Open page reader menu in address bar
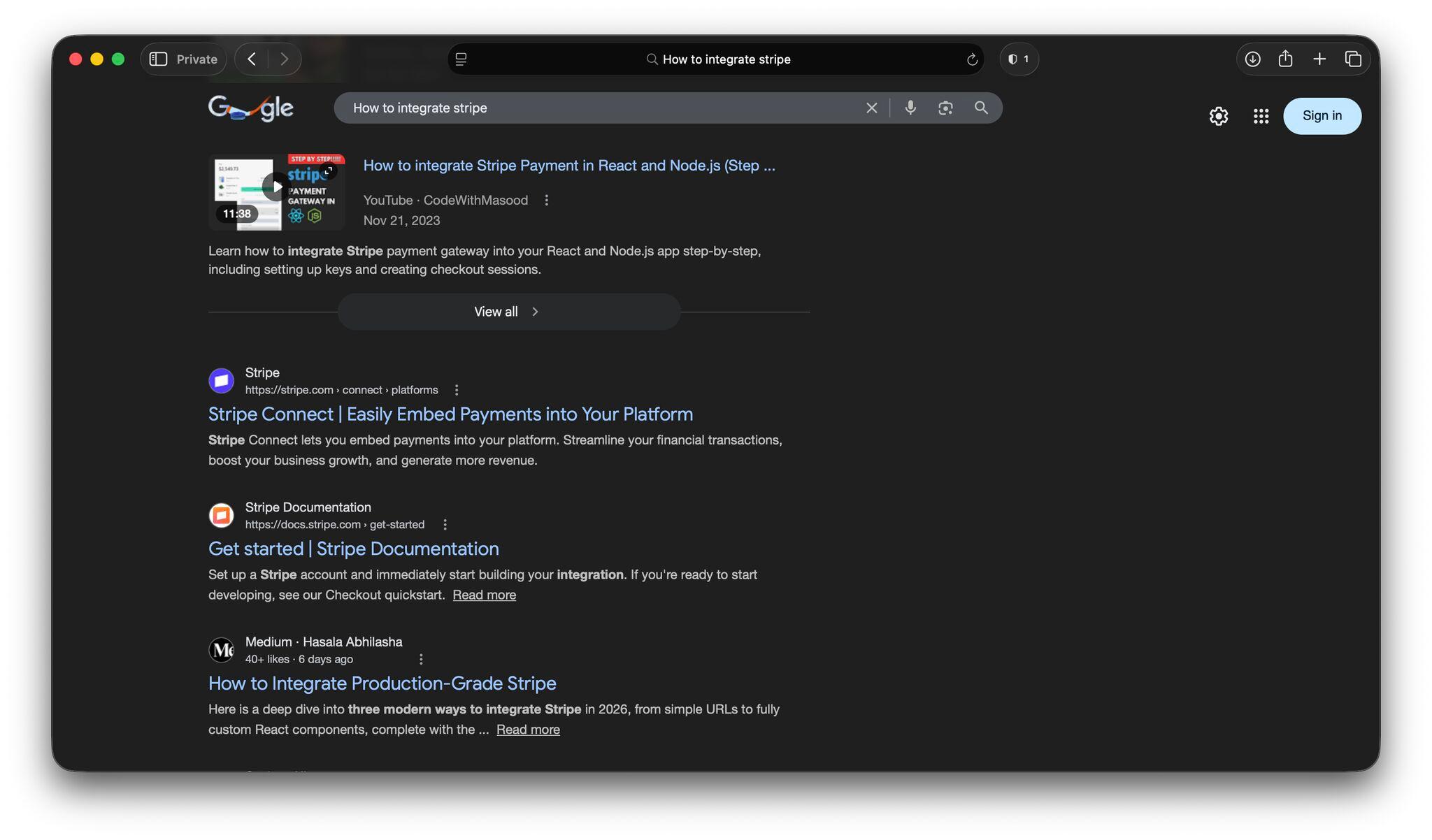 tap(461, 59)
